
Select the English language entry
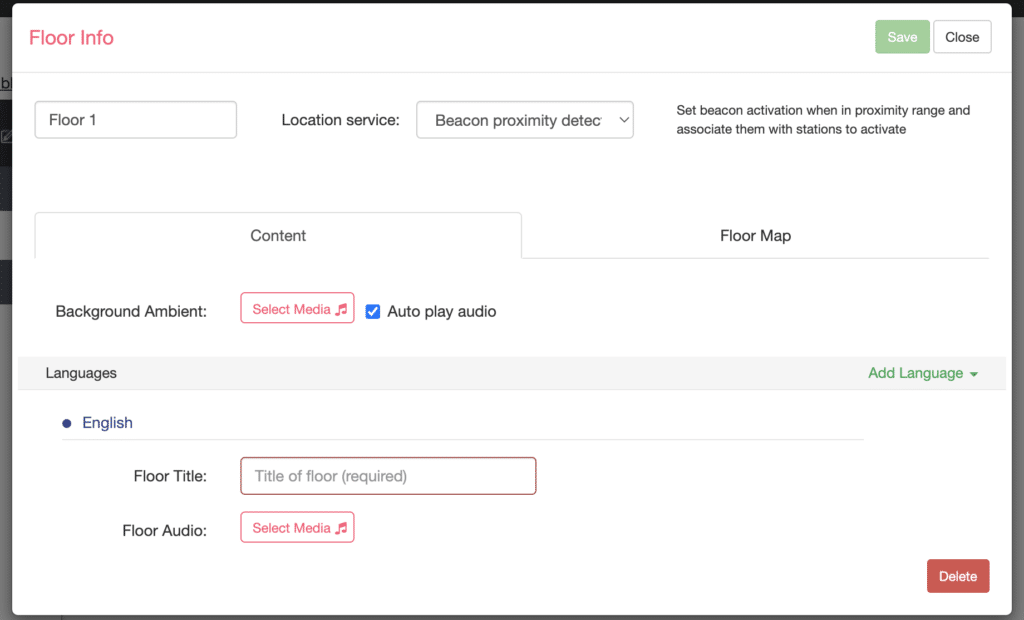click(107, 422)
